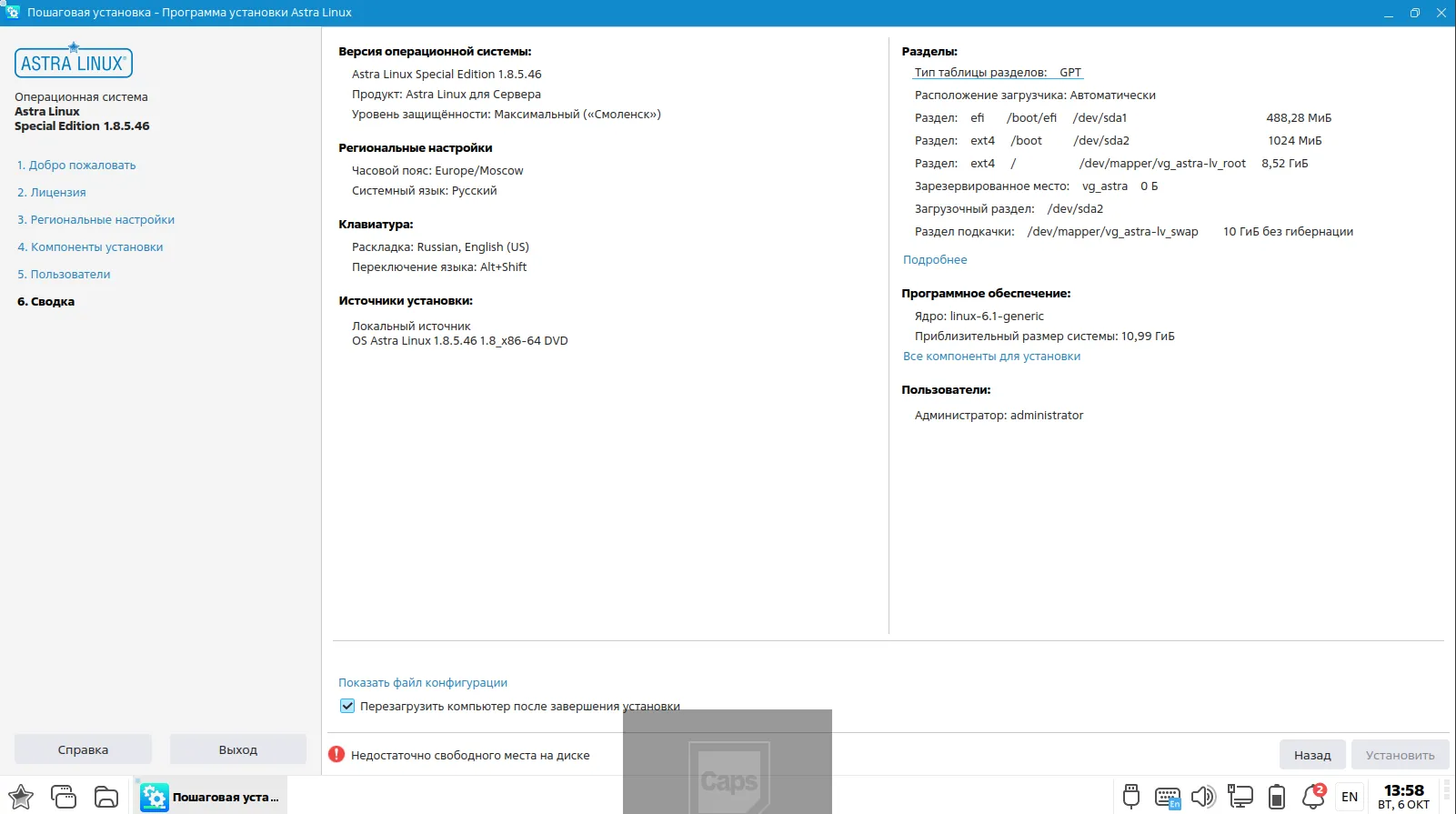The height and width of the screenshot is (814, 1456).
Task: Click the Astra Linux Special Edition 1.8.5.46 version line
Action: click(x=447, y=74)
